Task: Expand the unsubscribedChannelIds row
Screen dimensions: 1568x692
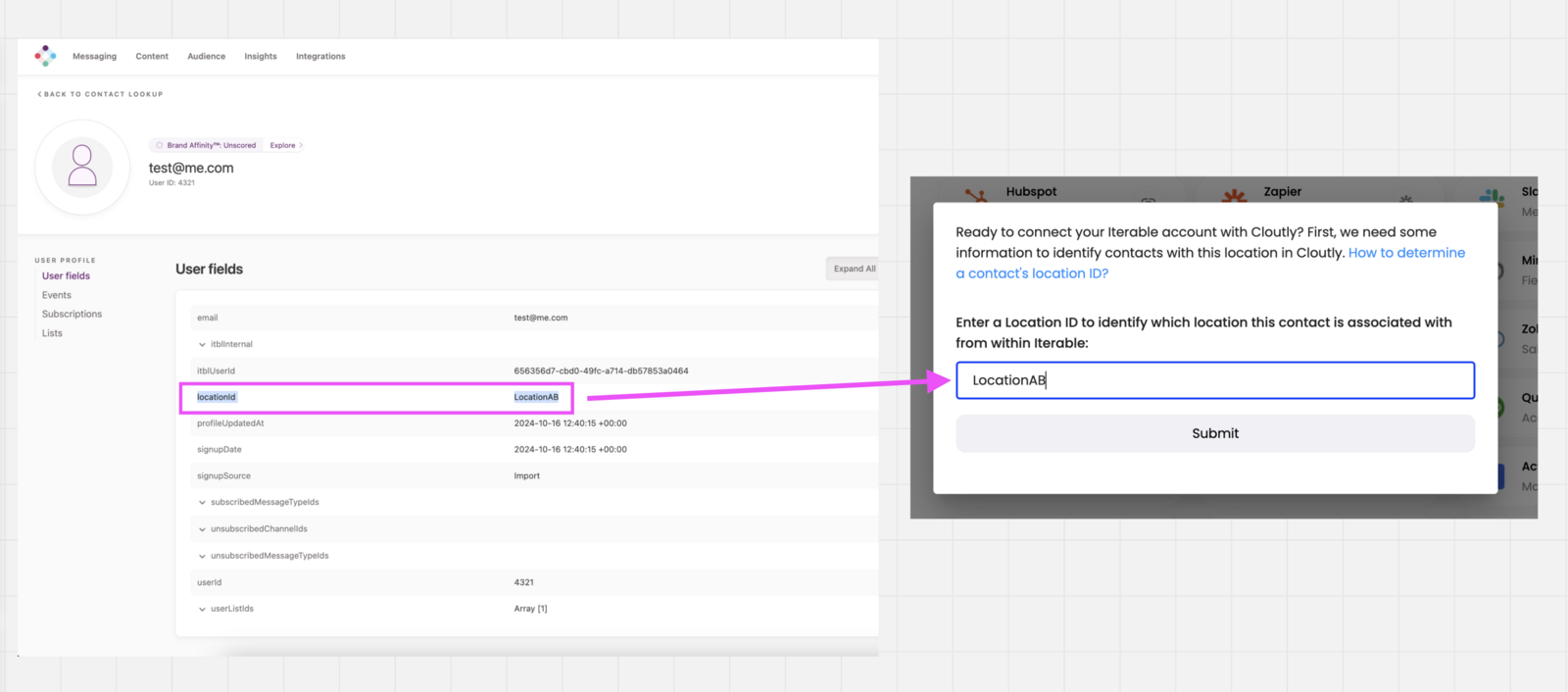Action: (x=203, y=529)
